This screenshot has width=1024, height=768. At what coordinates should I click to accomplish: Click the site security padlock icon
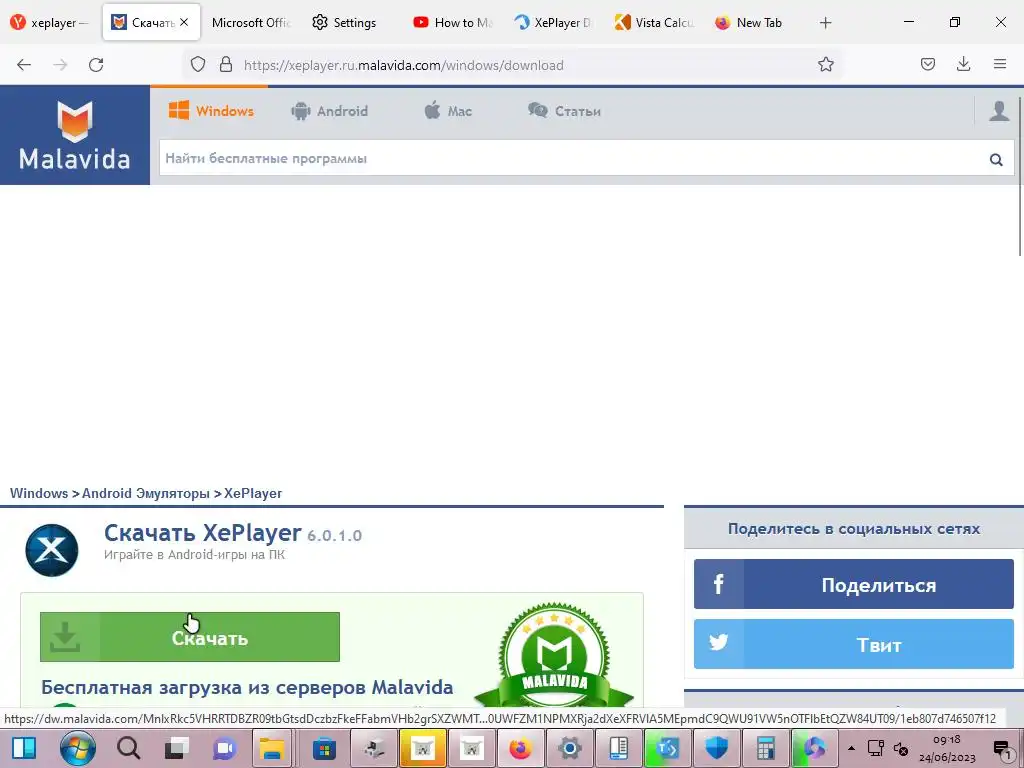tap(226, 65)
